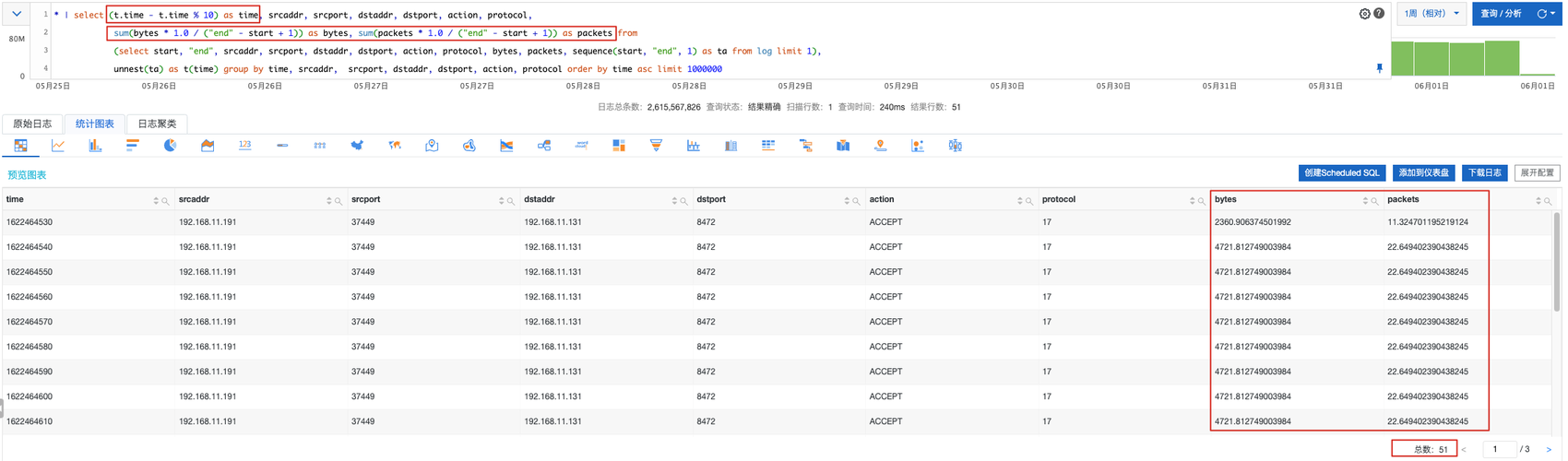Screen dimensions: 1568x461
Task: Go to the next results page
Action: (1549, 450)
